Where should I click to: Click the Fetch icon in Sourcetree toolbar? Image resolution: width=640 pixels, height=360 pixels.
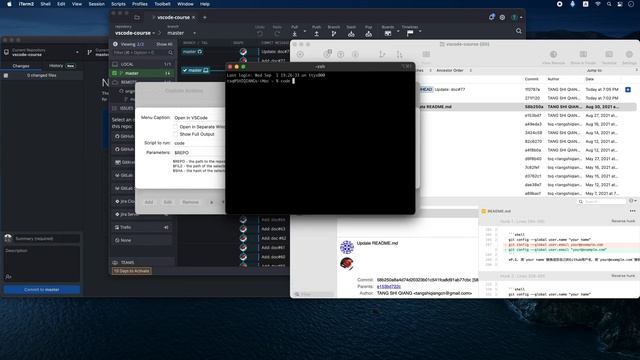click(355, 54)
